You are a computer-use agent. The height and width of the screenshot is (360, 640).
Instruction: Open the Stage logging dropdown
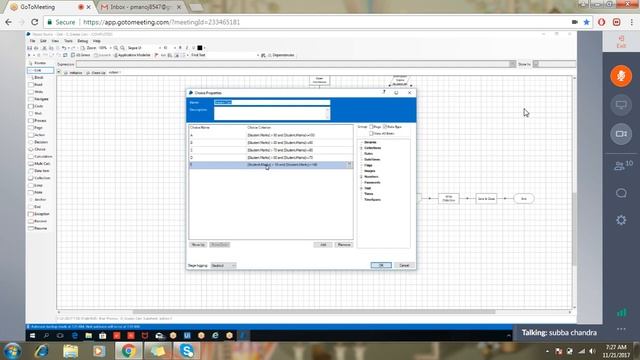(x=223, y=266)
